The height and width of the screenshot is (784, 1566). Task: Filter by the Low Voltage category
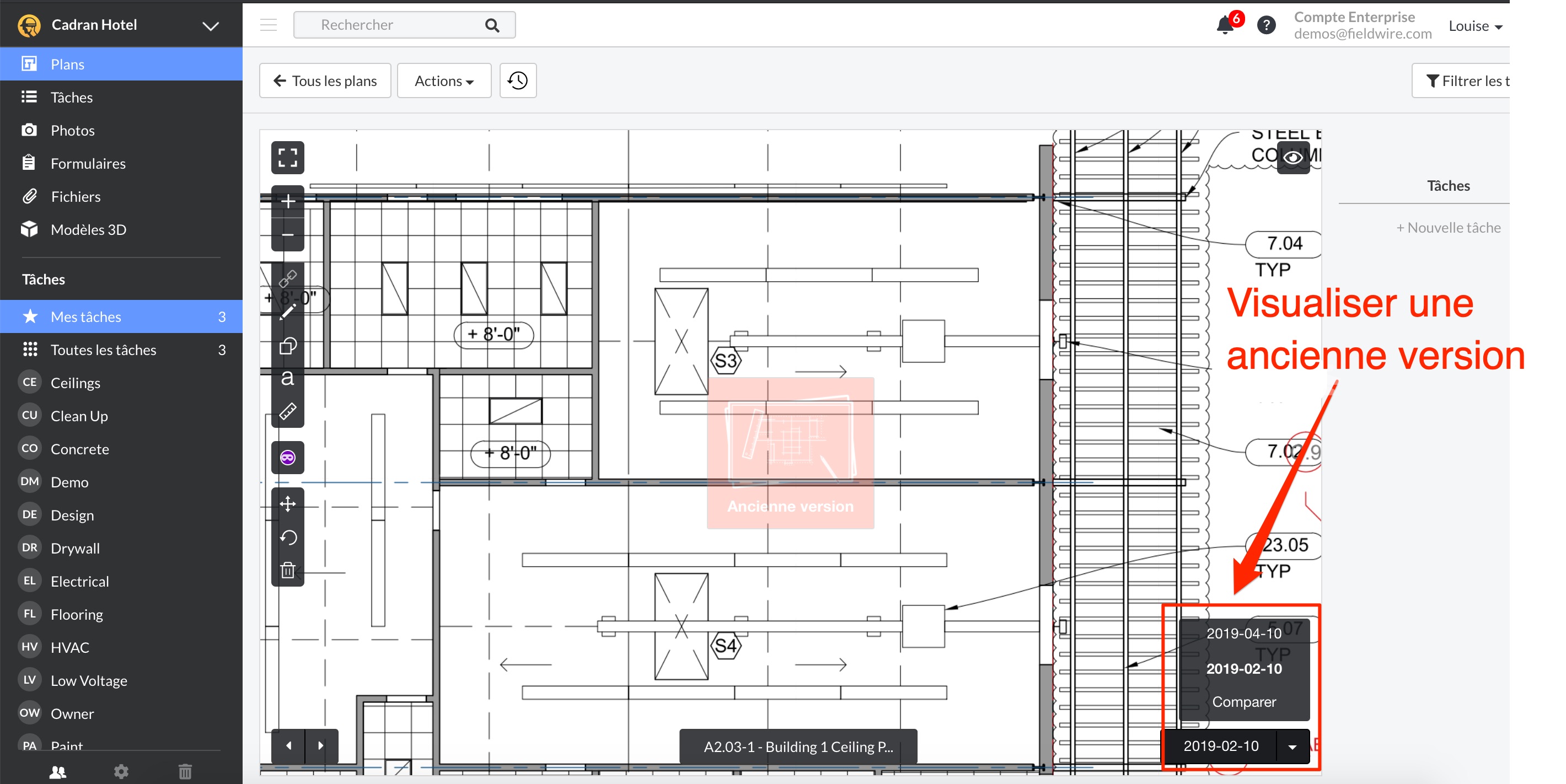pyautogui.click(x=121, y=680)
